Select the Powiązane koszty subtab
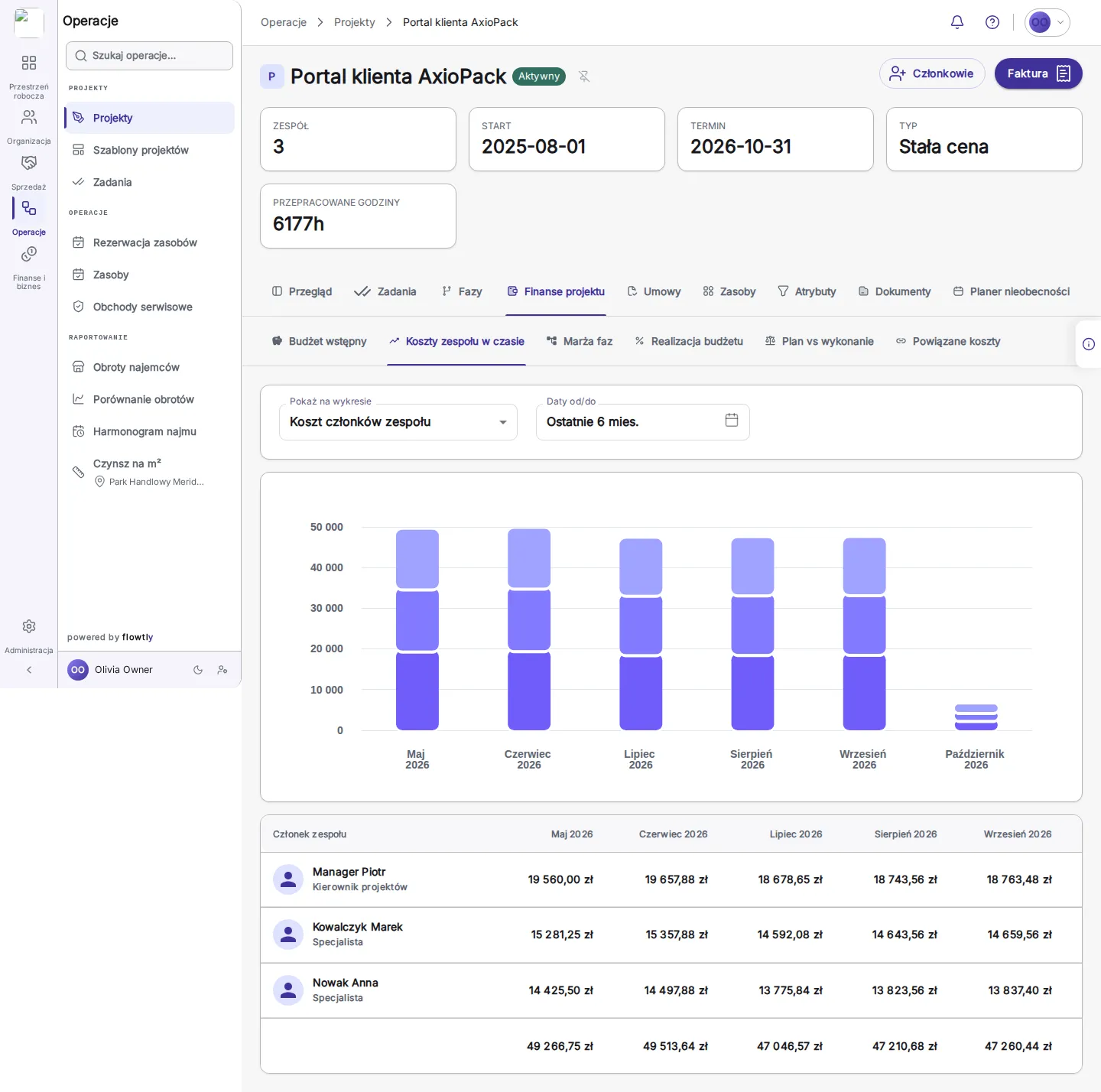 (948, 341)
